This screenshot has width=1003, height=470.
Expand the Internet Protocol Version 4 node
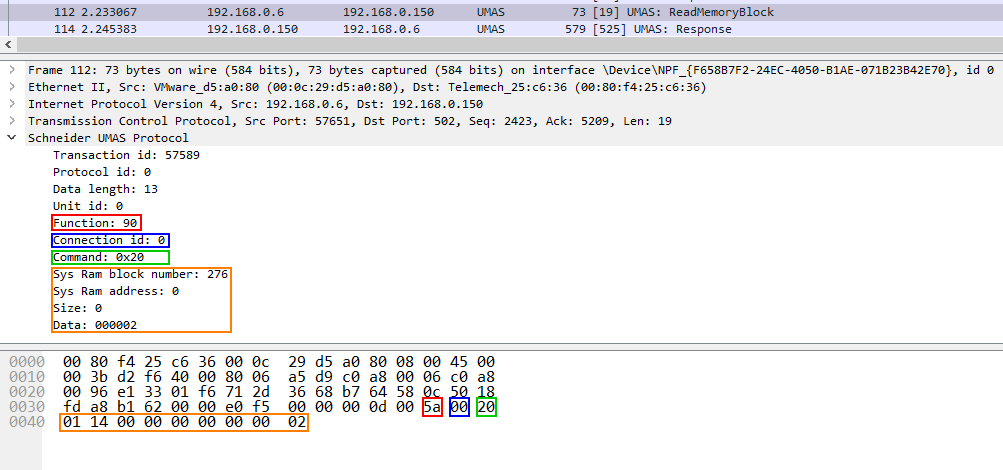pyautogui.click(x=11, y=104)
